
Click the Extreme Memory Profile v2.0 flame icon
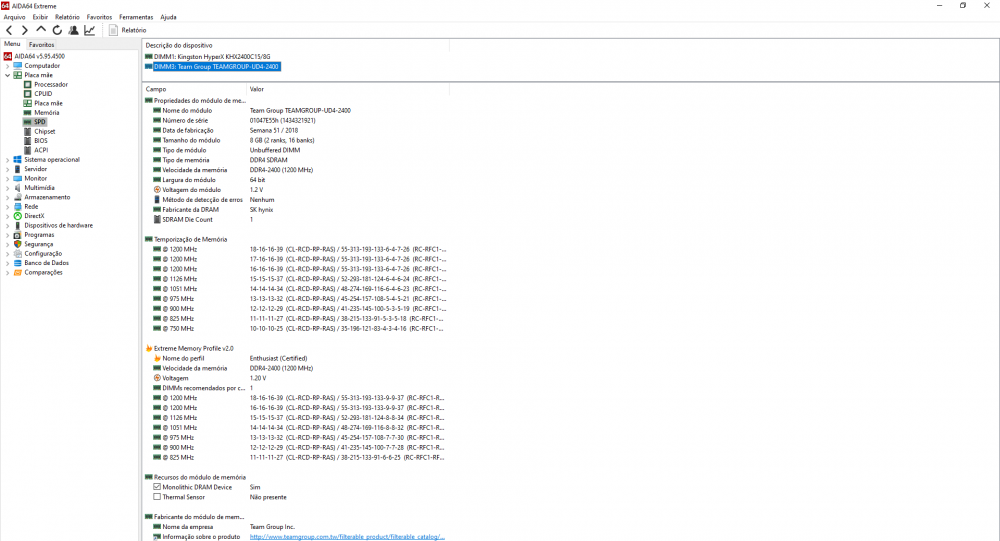pos(149,348)
